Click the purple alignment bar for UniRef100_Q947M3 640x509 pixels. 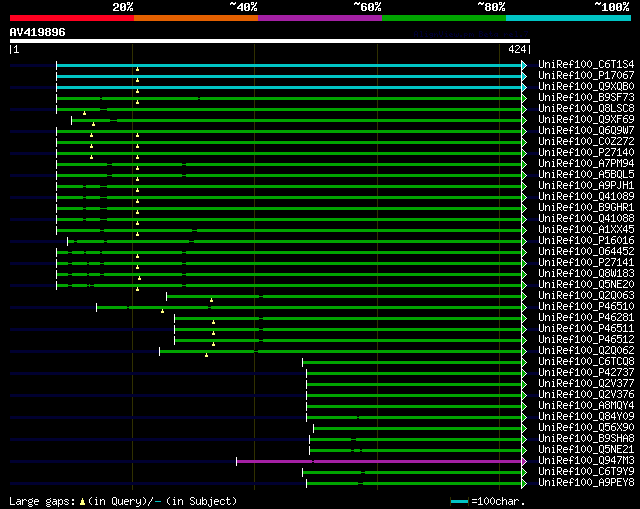click(x=379, y=462)
